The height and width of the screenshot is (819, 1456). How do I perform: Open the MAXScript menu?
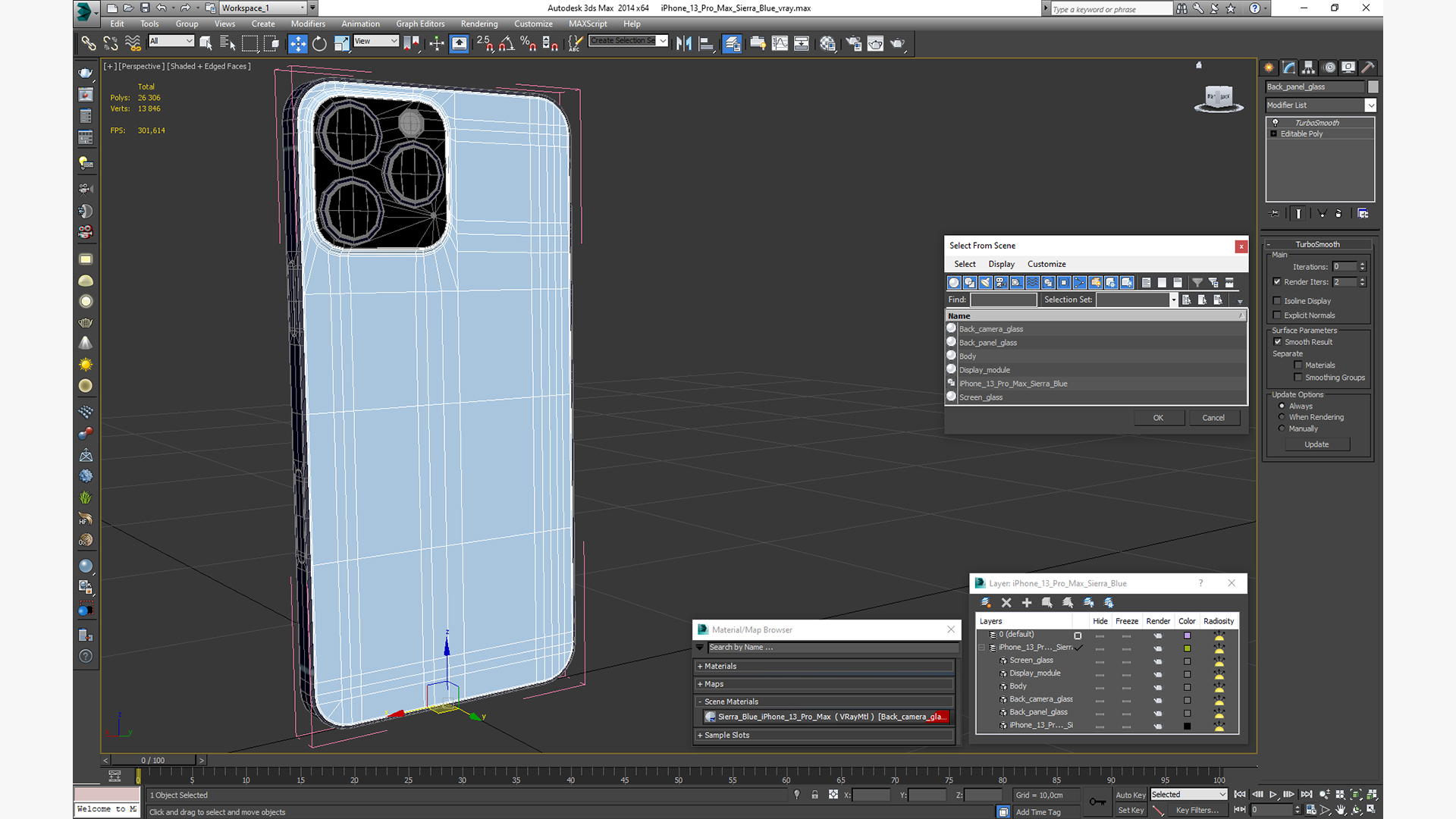coord(588,24)
